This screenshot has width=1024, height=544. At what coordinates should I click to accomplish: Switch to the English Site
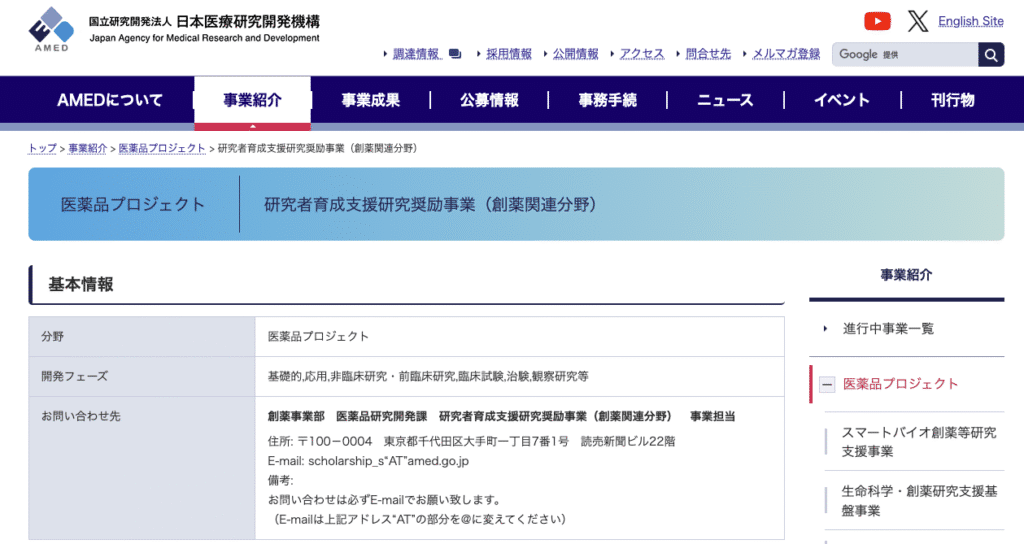pos(970,21)
